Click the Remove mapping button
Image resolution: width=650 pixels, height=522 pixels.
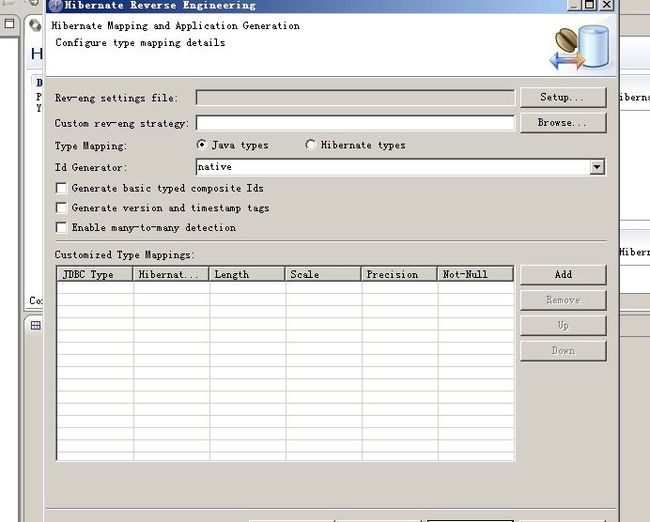(x=563, y=300)
